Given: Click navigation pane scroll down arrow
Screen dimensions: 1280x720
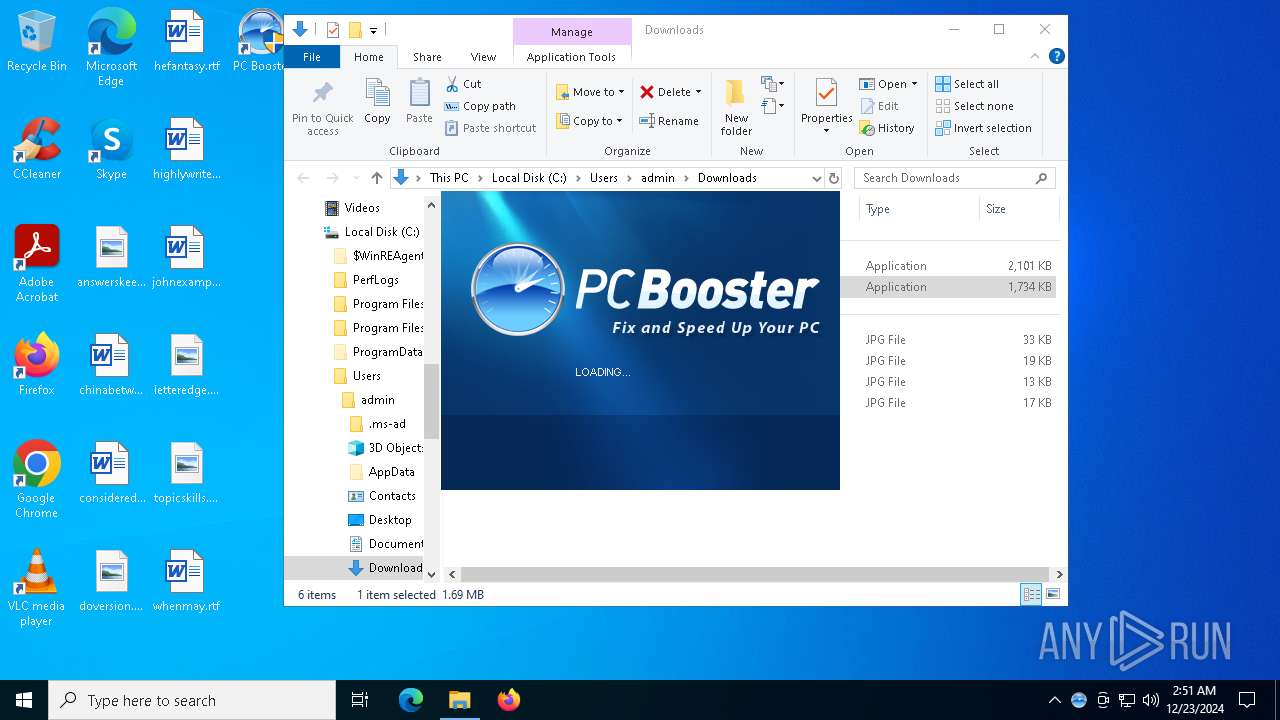Looking at the screenshot, I should [432, 574].
